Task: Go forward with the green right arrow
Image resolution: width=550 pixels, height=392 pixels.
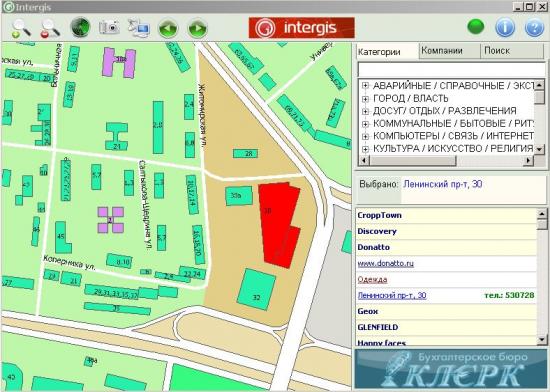Action: tap(198, 28)
